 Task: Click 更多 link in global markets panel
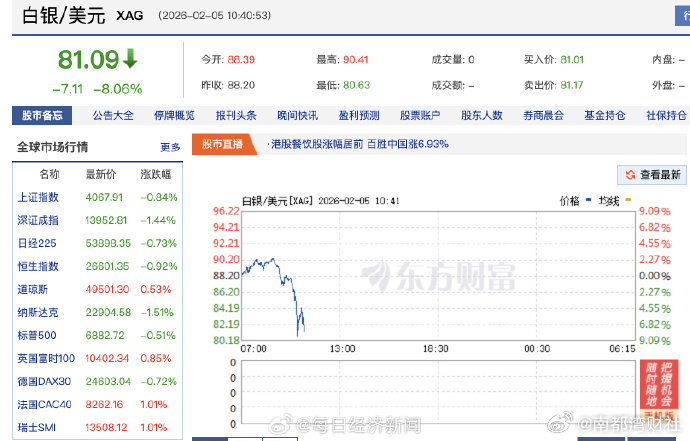pos(170,147)
